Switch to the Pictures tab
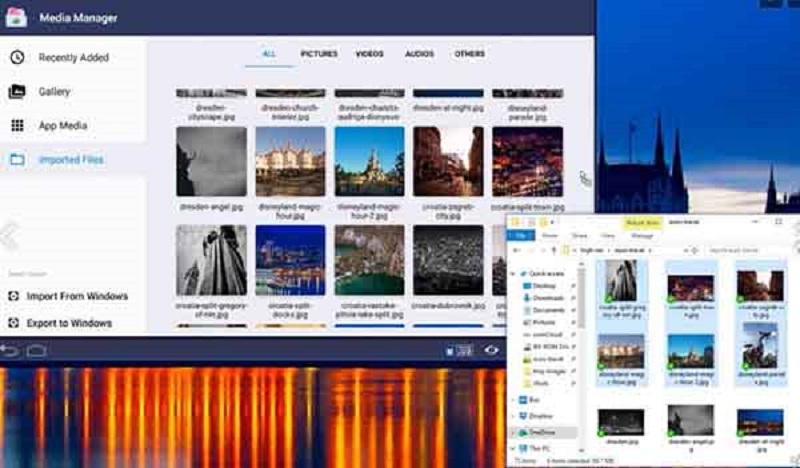Screen dimensions: 800x468 319,54
